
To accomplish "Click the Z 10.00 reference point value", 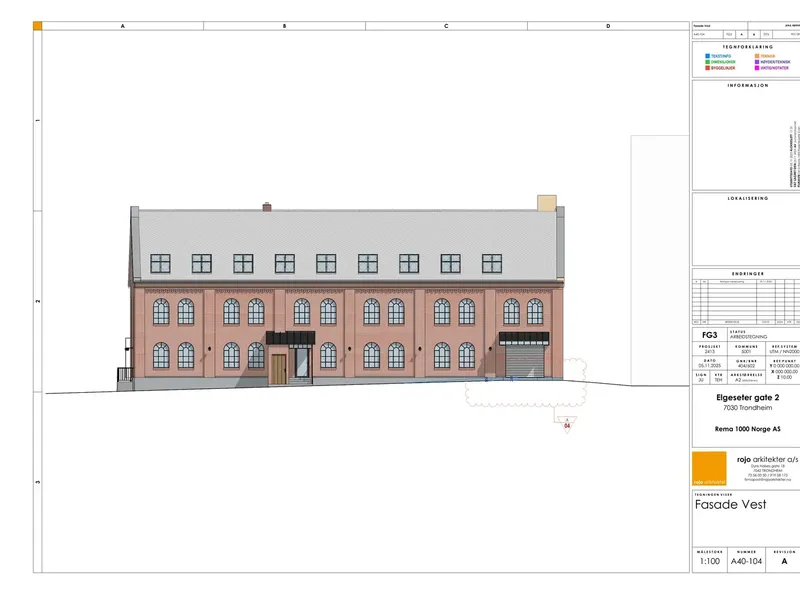I will pyautogui.click(x=785, y=377).
